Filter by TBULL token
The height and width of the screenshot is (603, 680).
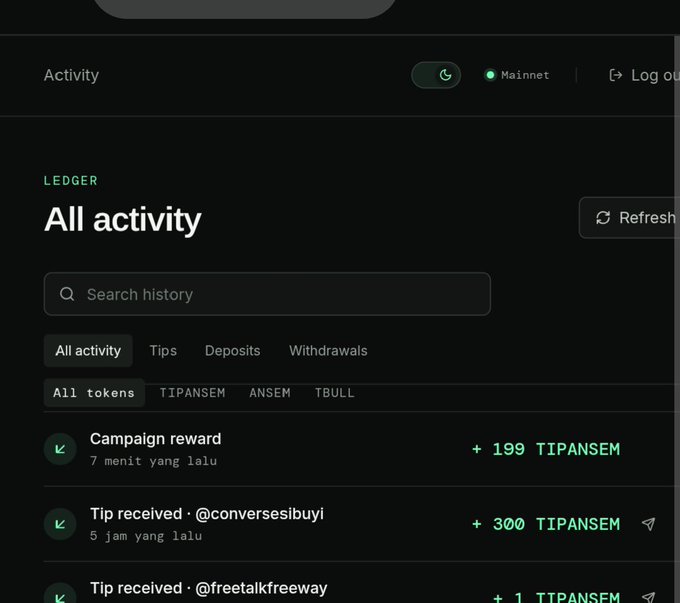coord(334,393)
